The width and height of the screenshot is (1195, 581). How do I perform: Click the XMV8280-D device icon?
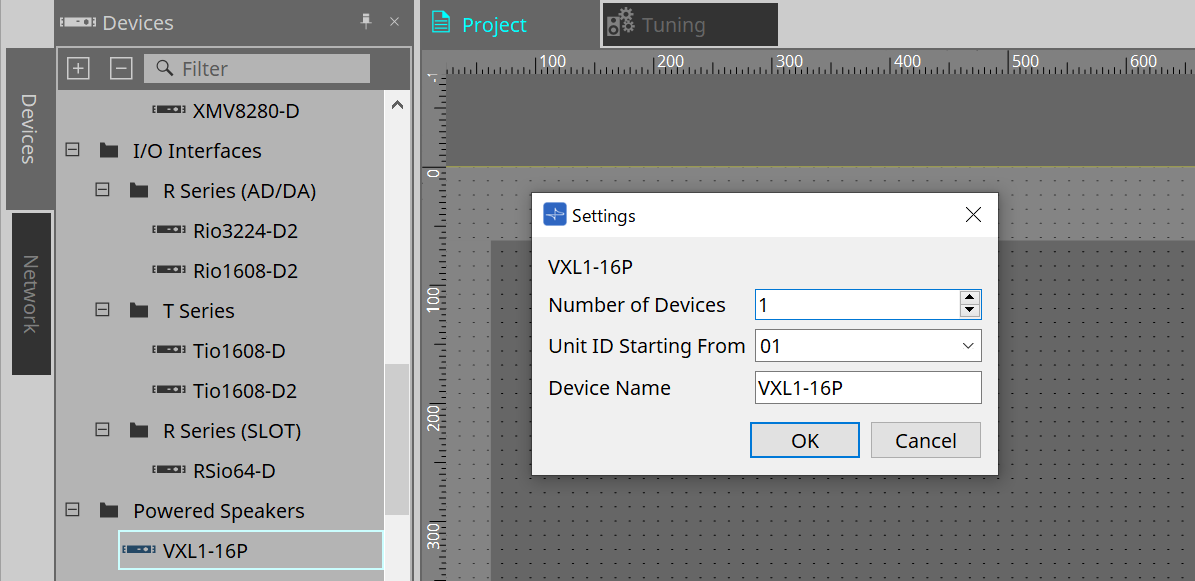click(x=167, y=110)
